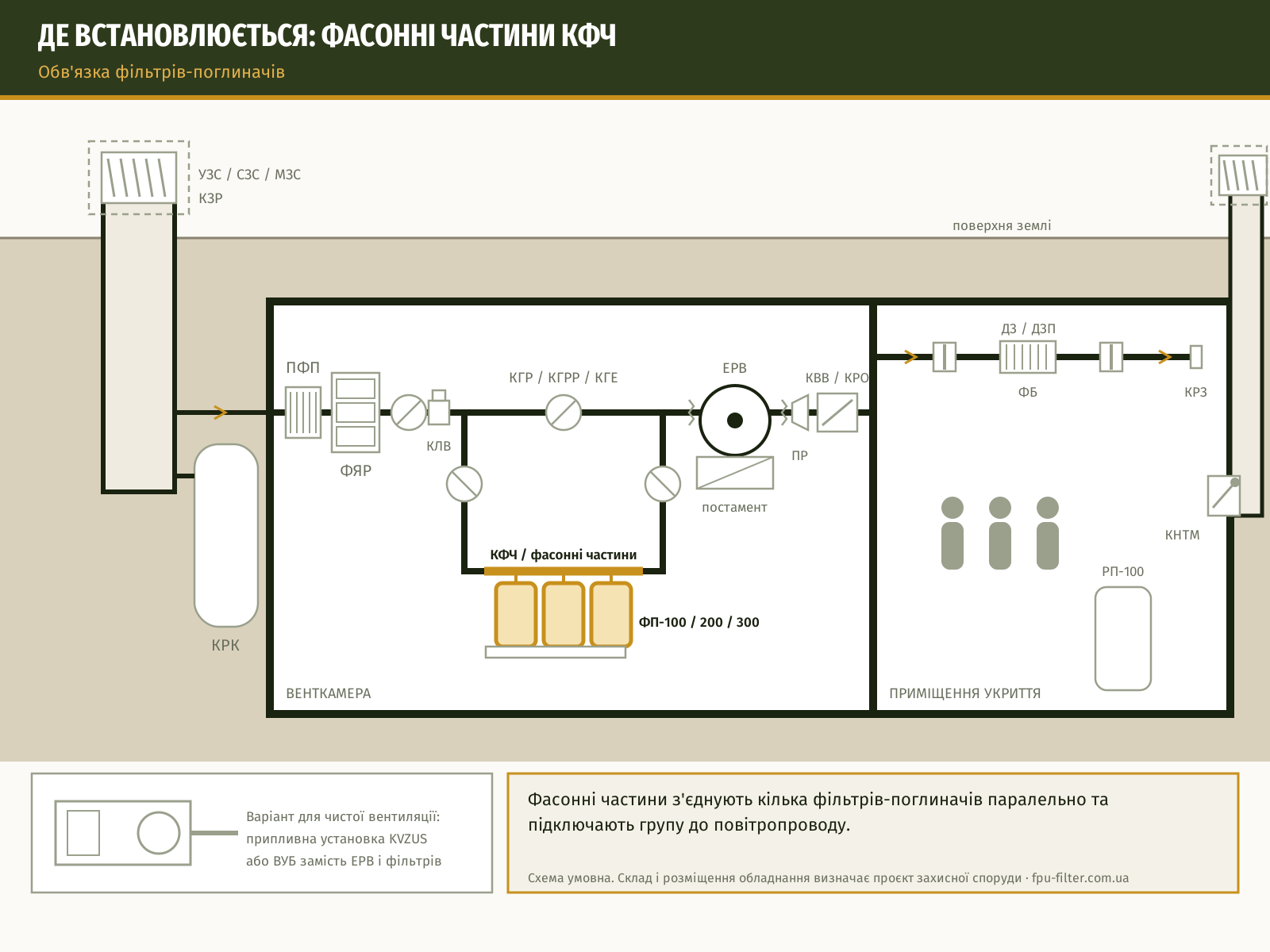This screenshot has width=1270, height=952.
Task: Click the 'ФП-100 / 200 / 300' label
Action: tap(699, 622)
